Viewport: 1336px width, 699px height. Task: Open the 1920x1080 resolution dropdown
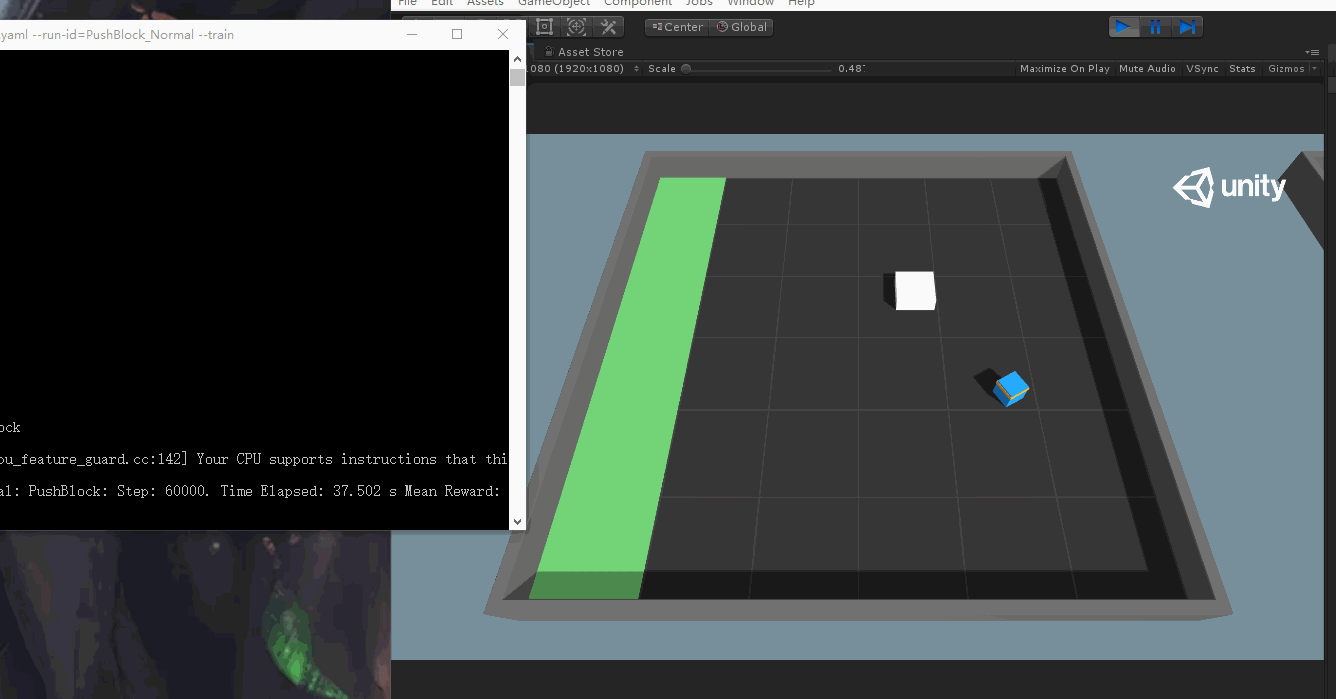pyautogui.click(x=583, y=69)
